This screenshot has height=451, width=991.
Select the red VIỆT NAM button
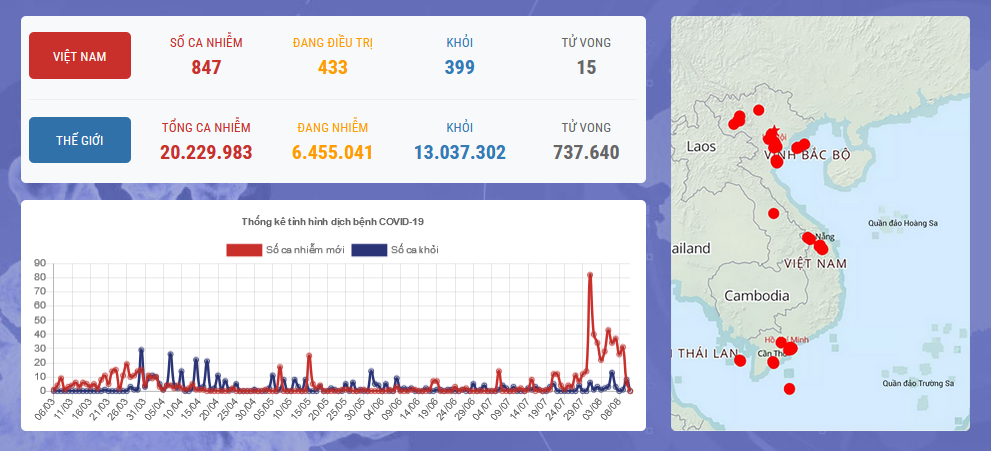[80, 56]
